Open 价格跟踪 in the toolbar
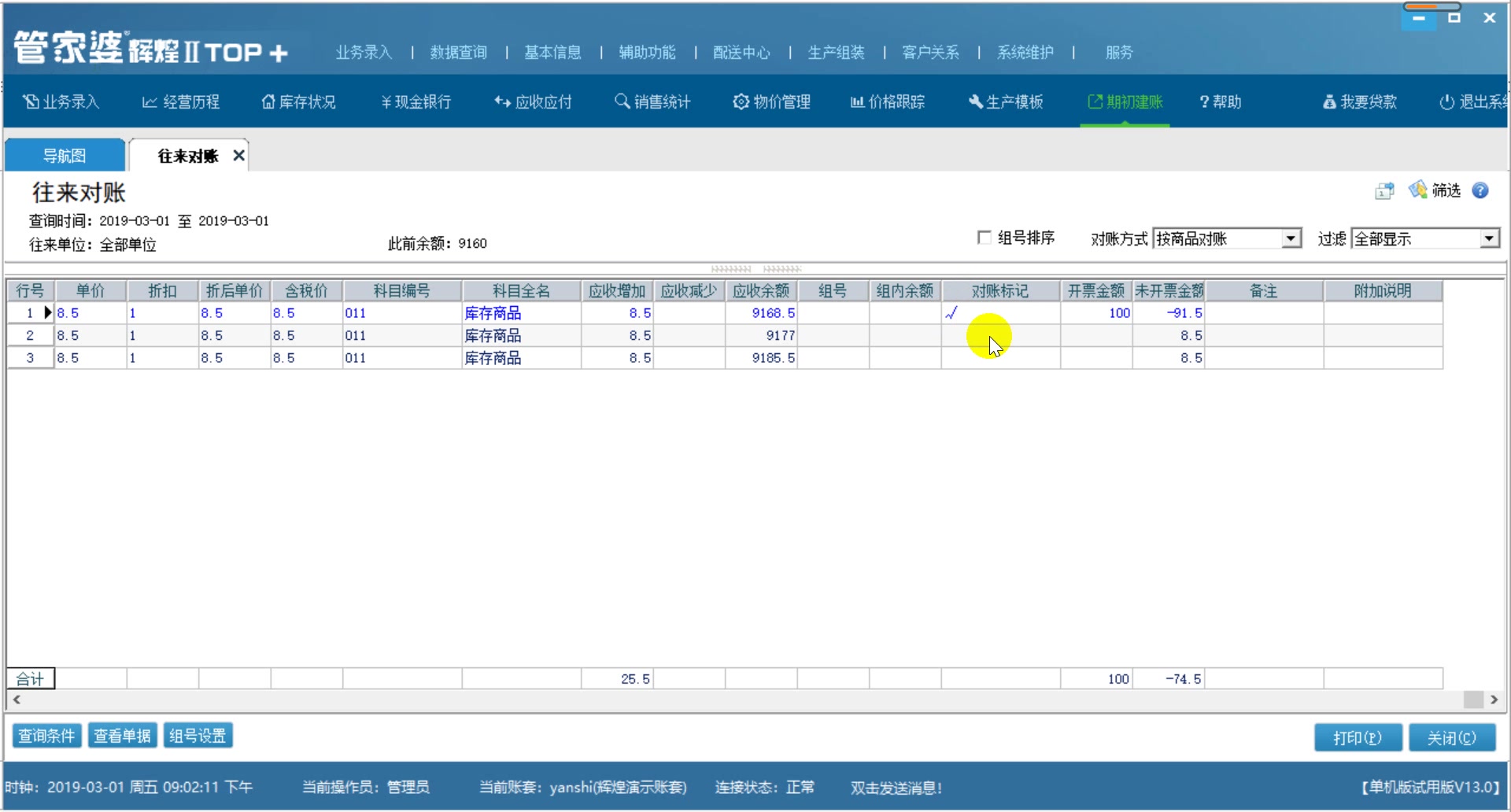 coord(888,102)
